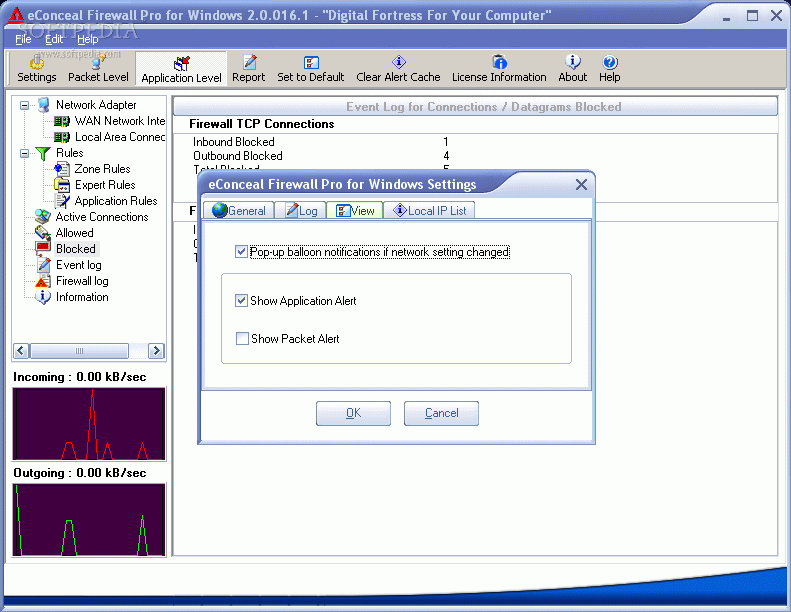Confirm settings with OK button

pyautogui.click(x=354, y=413)
